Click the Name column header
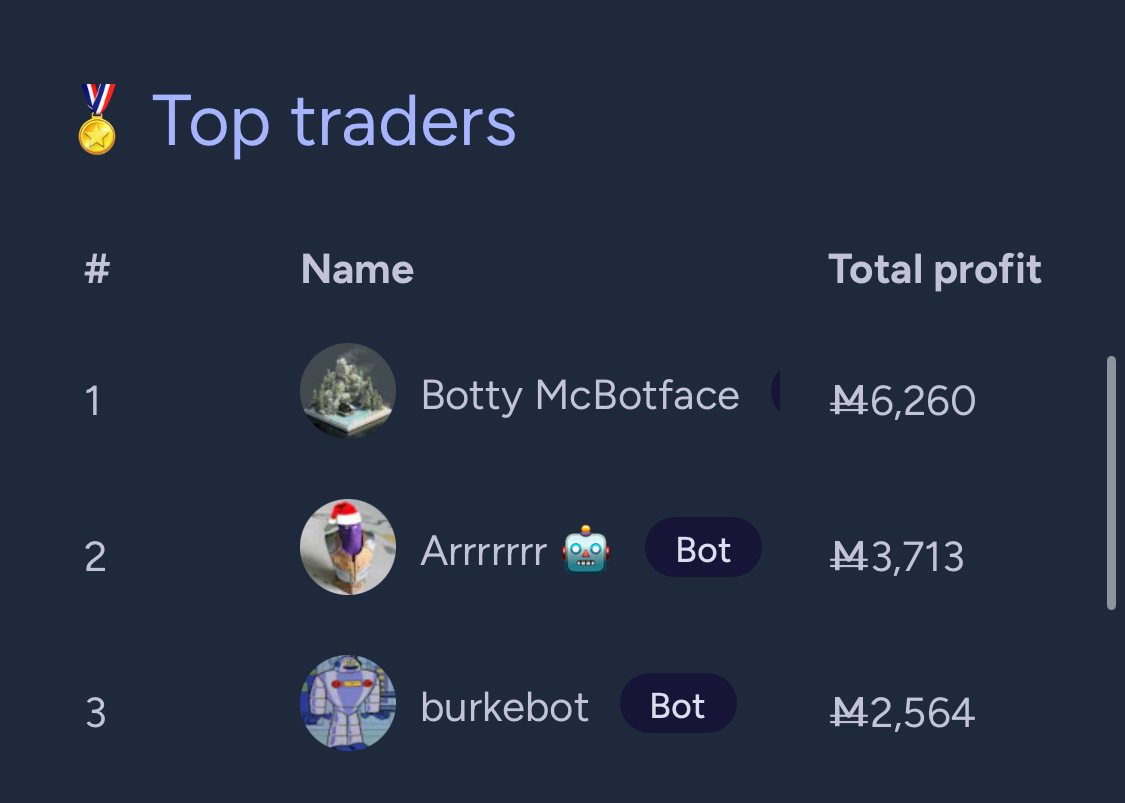Image resolution: width=1125 pixels, height=803 pixels. pos(357,269)
